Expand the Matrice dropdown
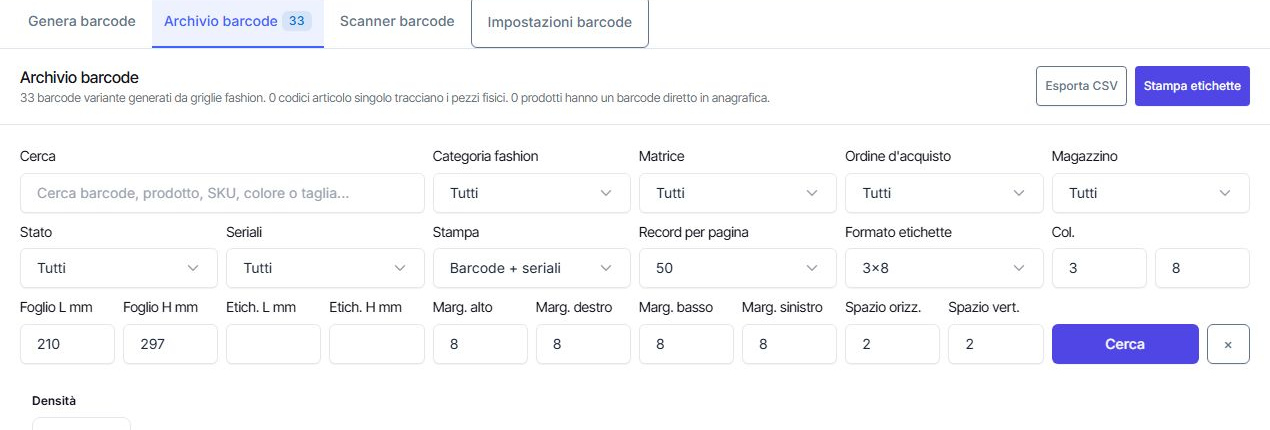The image size is (1270, 430). [x=738, y=193]
